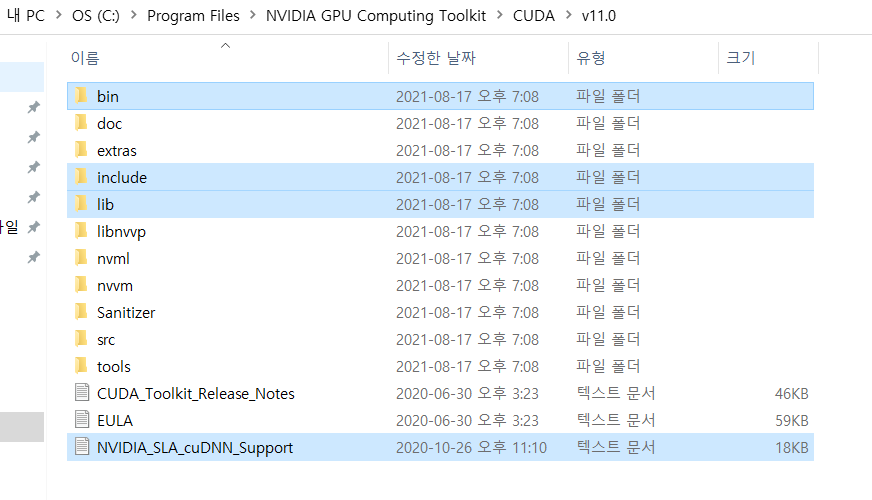Select the include folder icon

tap(81, 177)
